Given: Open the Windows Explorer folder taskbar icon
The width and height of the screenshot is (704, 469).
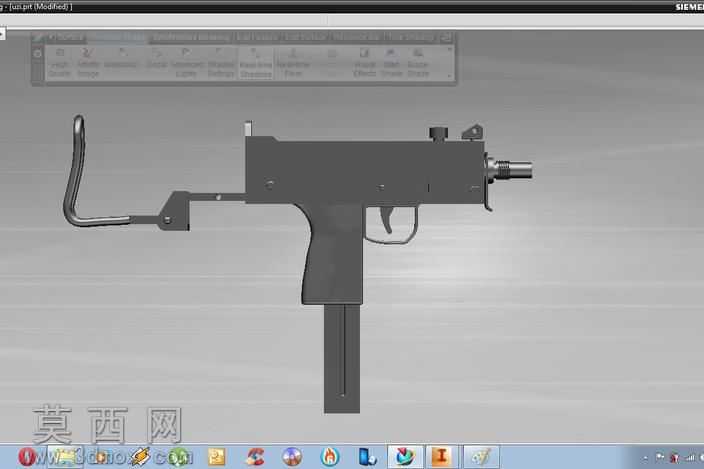Looking at the screenshot, I should point(65,457).
